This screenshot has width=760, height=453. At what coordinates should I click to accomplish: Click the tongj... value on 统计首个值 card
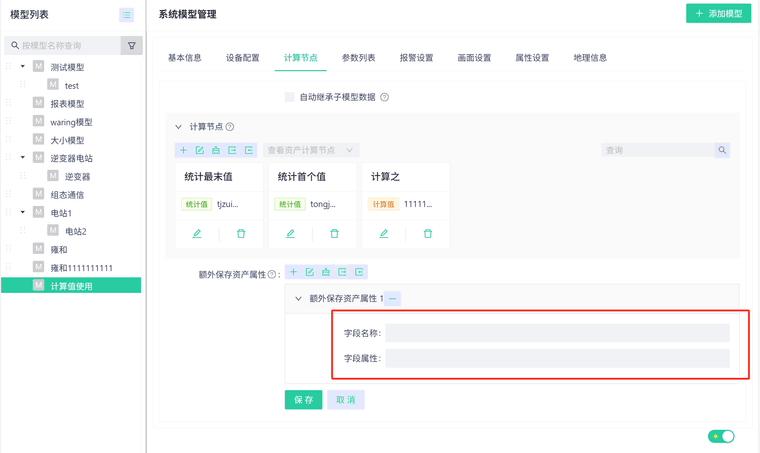point(323,204)
